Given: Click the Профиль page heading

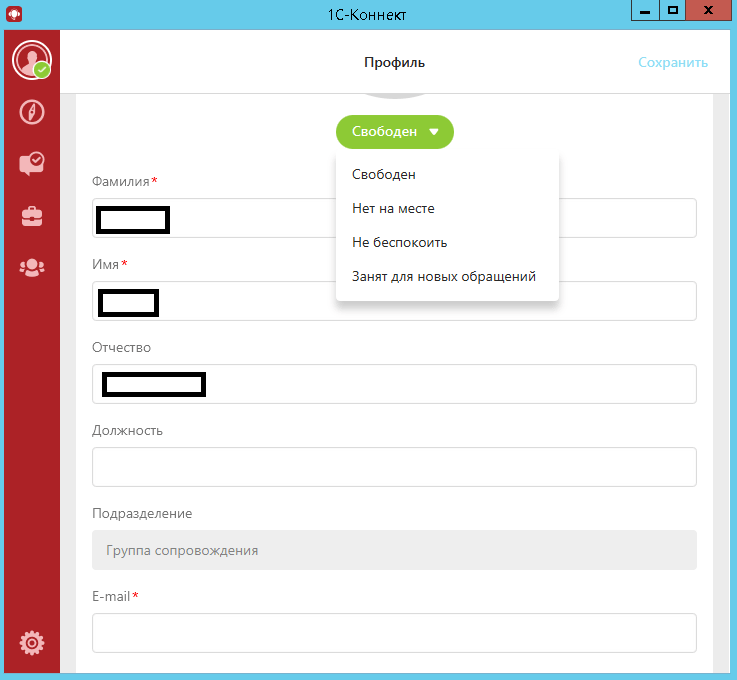Looking at the screenshot, I should [x=394, y=63].
